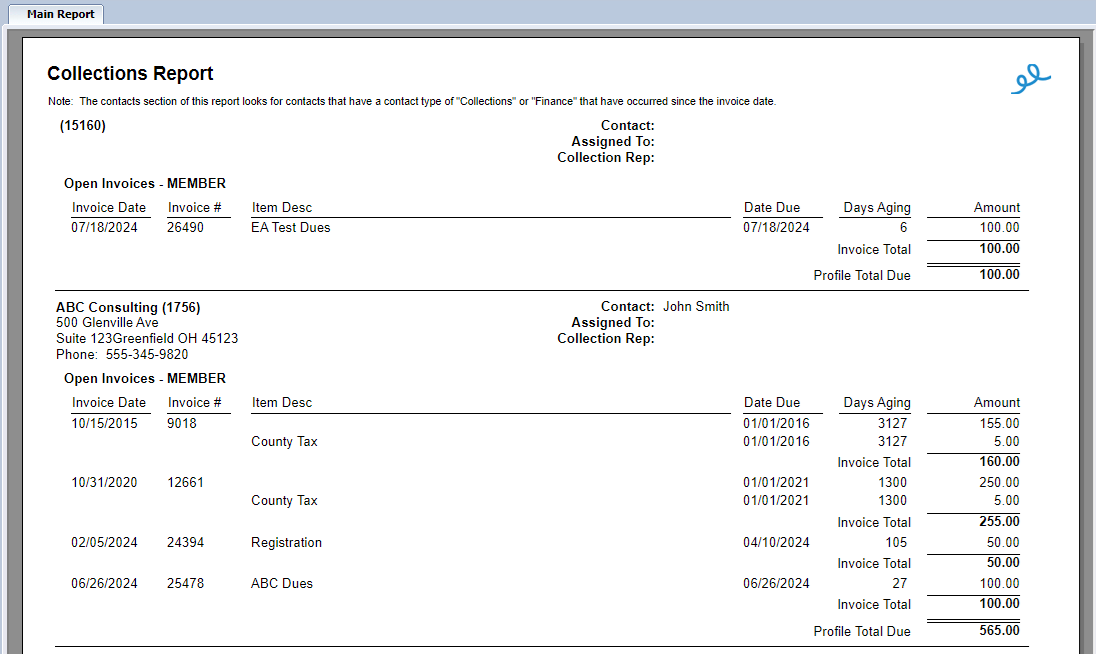Click the ABC Dues item description
This screenshot has width=1096, height=654.
282,583
